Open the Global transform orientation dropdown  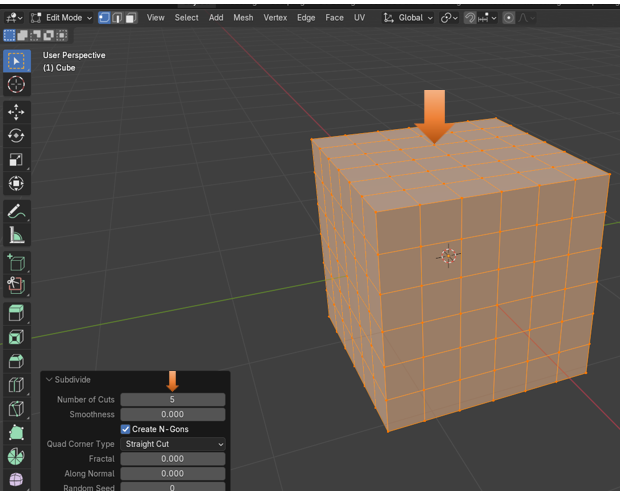tap(410, 18)
